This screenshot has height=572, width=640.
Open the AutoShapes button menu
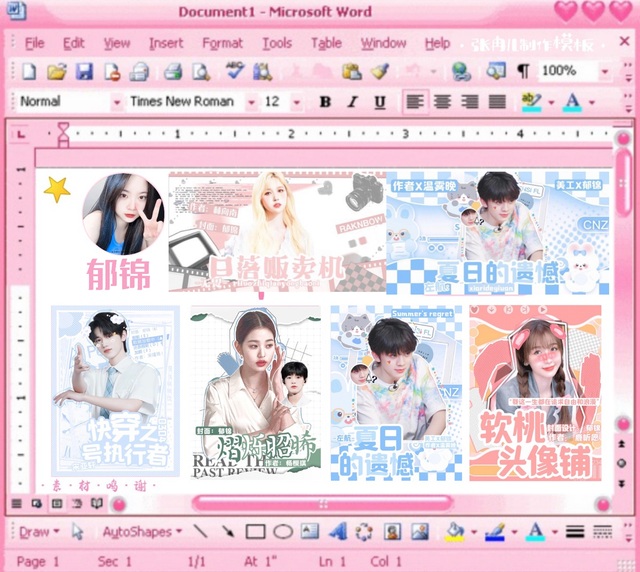click(140, 532)
